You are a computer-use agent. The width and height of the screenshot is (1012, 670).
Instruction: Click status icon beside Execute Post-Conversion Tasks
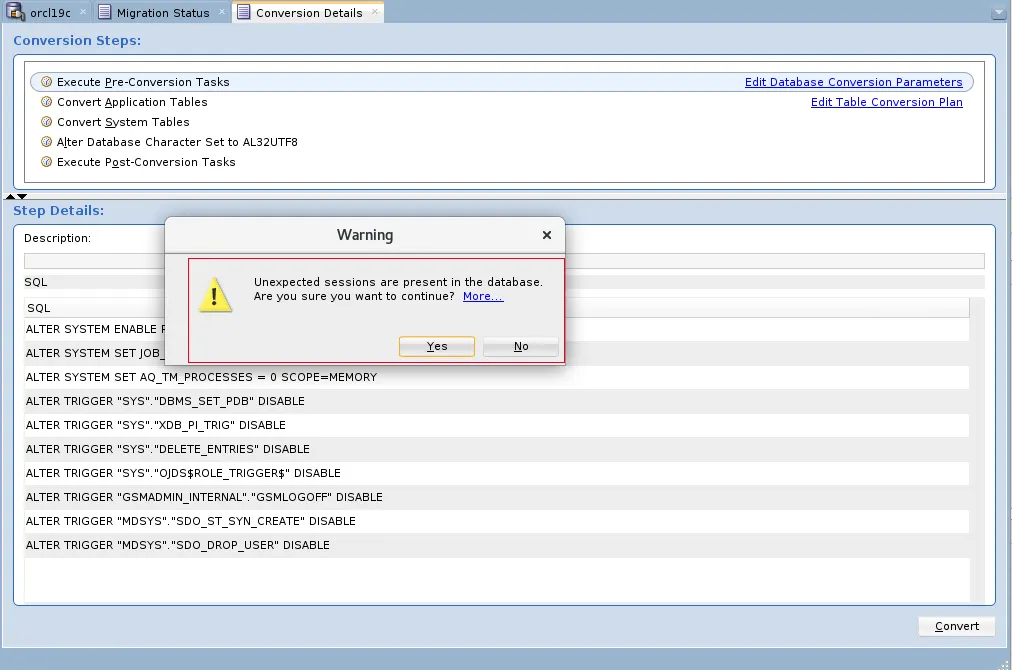pyautogui.click(x=46, y=162)
